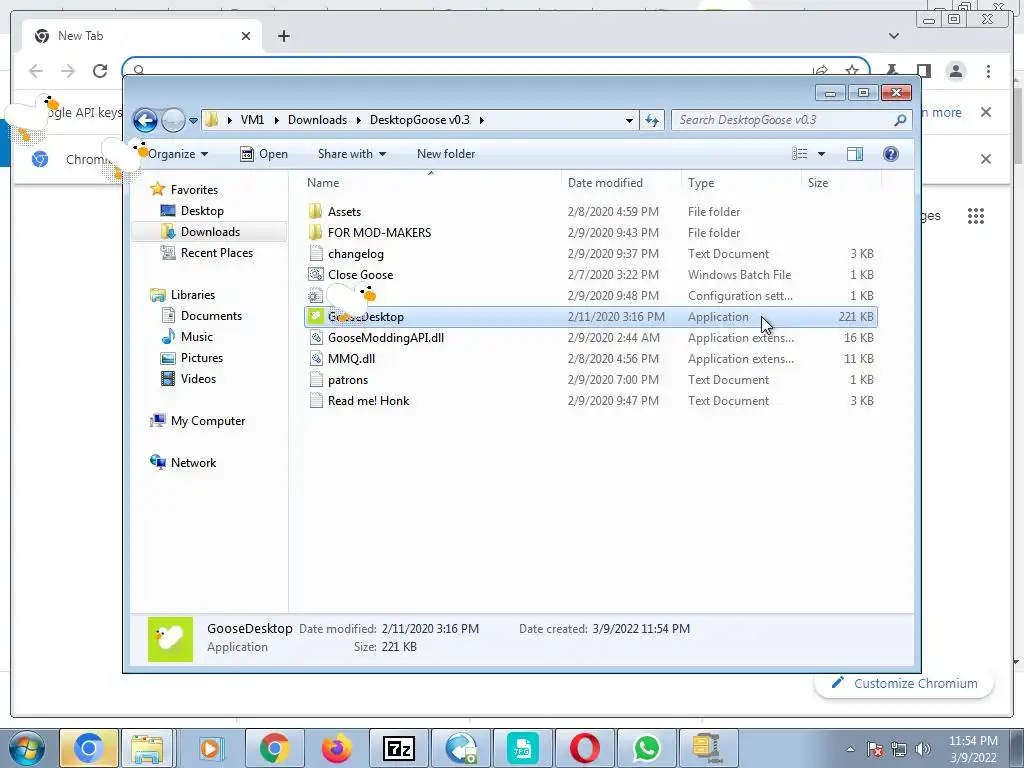Open Google apps grid in Chromium
The height and width of the screenshot is (768, 1024).
[x=976, y=216]
